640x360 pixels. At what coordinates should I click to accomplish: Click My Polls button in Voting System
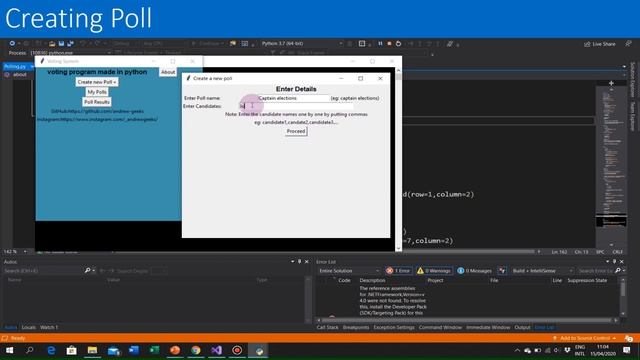97,92
